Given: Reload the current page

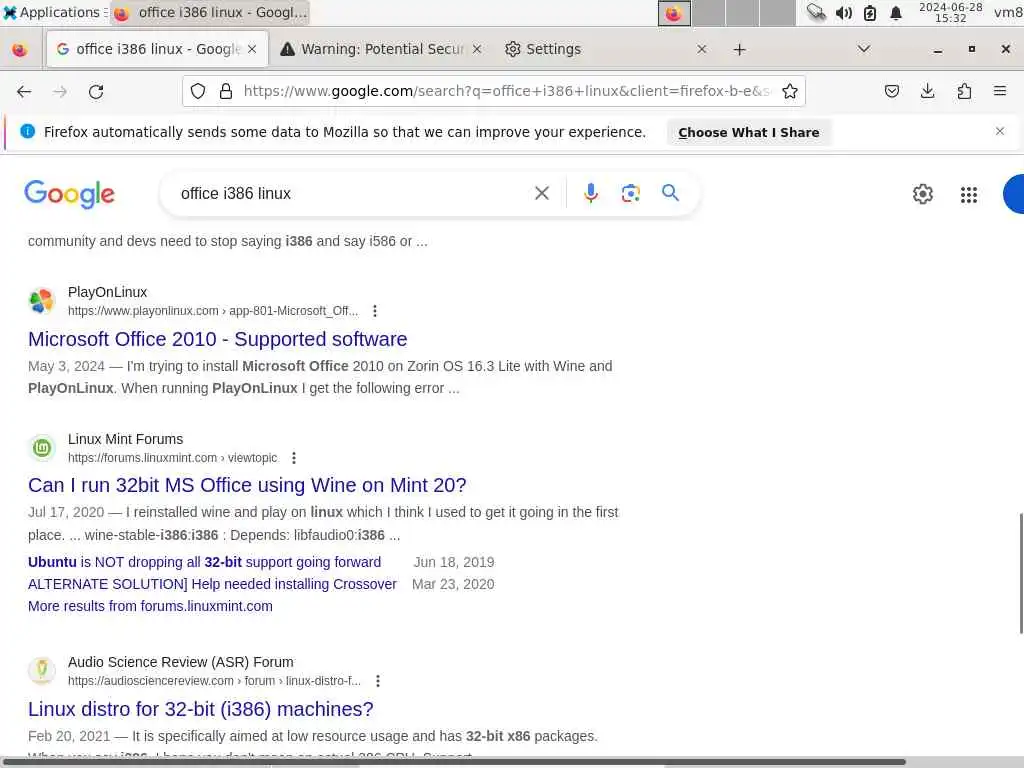Looking at the screenshot, I should (x=96, y=92).
